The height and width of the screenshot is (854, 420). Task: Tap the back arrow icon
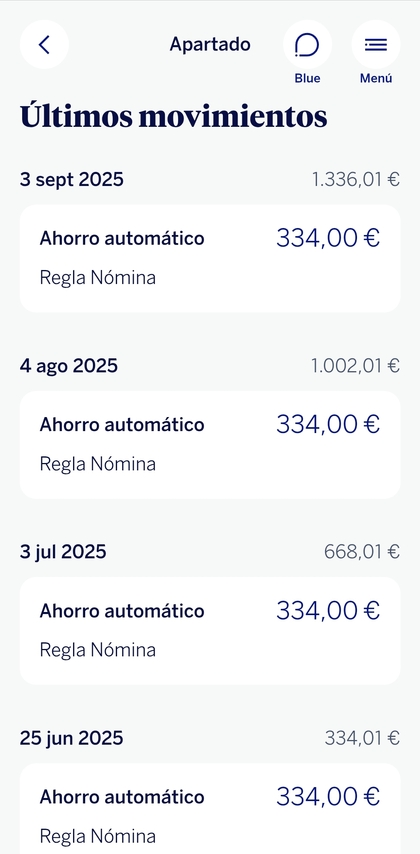[44, 45]
